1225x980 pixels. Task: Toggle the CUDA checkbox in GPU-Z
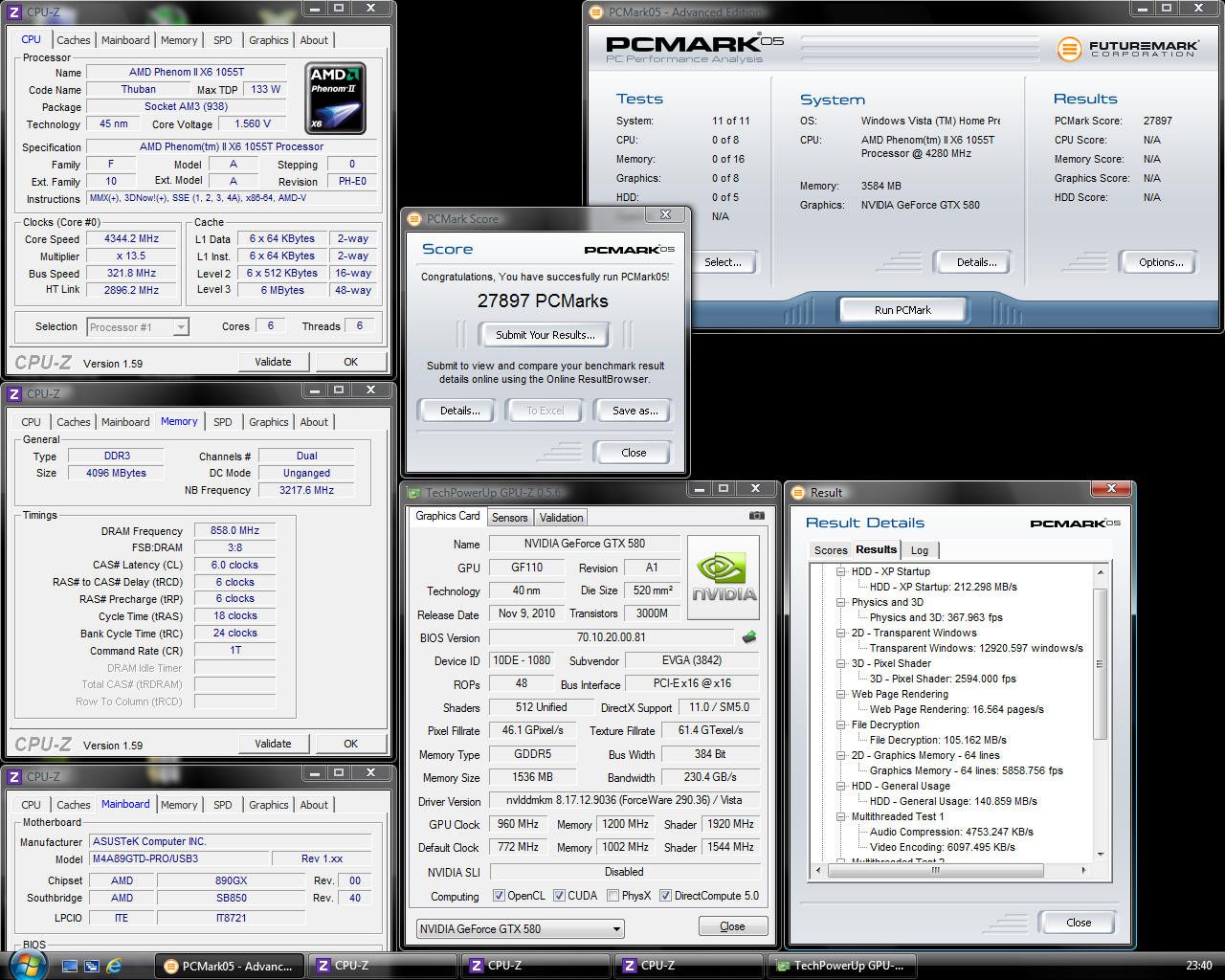click(559, 896)
